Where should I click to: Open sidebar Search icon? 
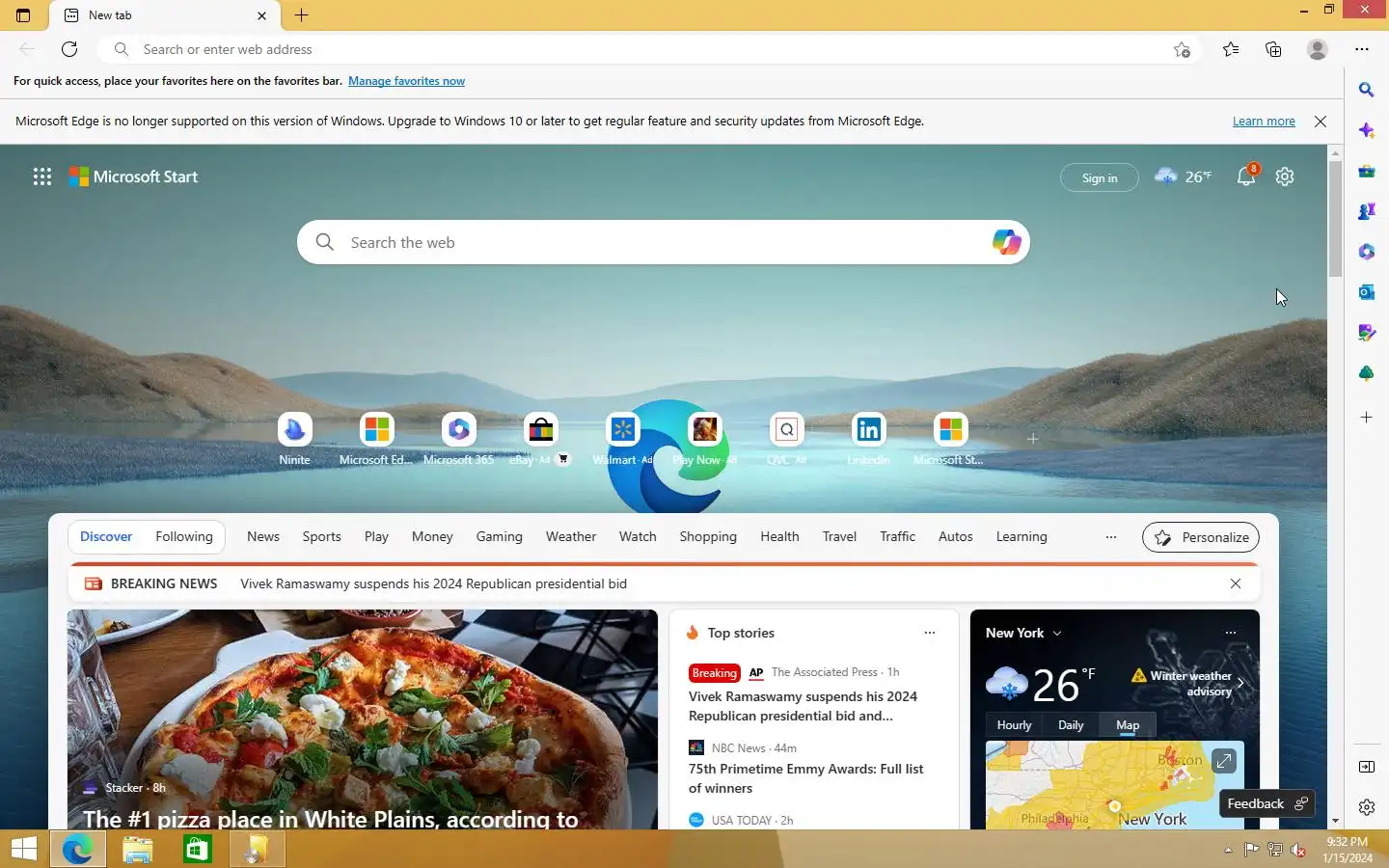(x=1366, y=90)
